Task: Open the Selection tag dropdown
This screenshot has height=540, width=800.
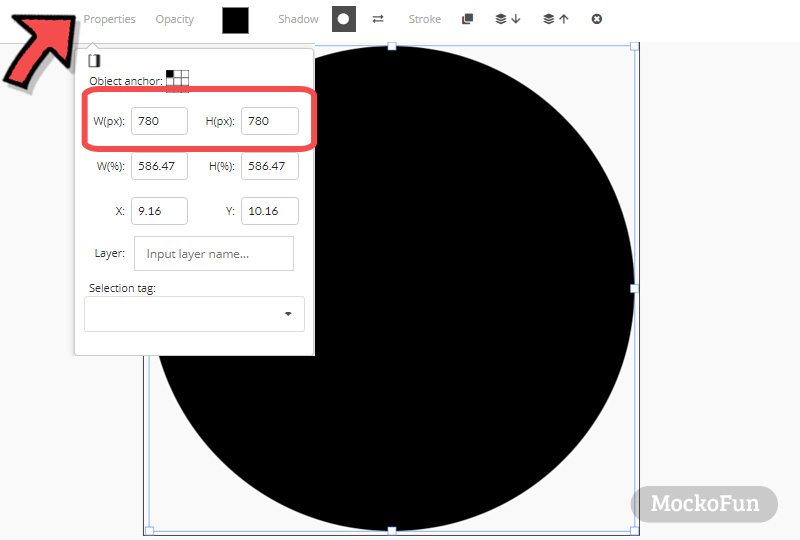Action: pyautogui.click(x=194, y=314)
